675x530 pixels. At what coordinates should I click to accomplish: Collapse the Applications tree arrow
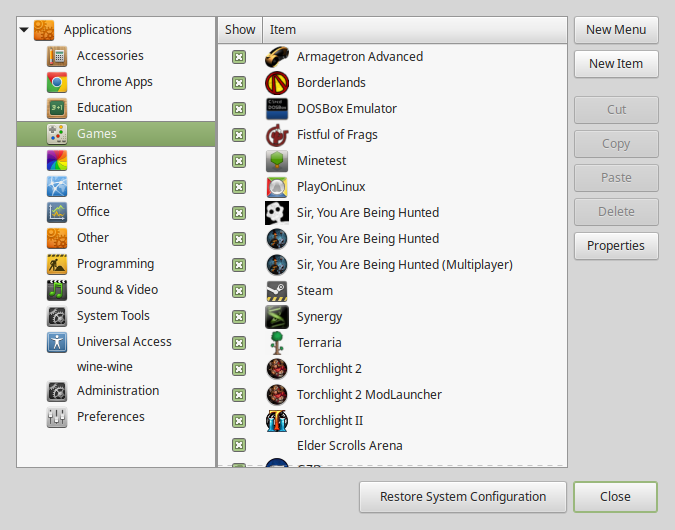(x=24, y=30)
